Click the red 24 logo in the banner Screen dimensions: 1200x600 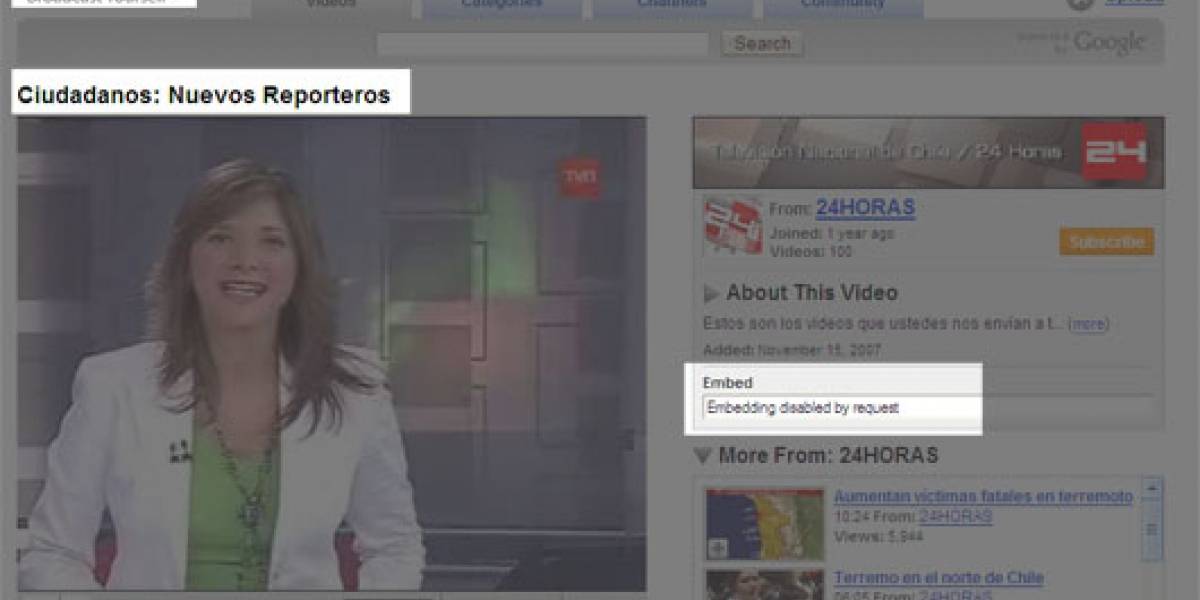point(1114,152)
